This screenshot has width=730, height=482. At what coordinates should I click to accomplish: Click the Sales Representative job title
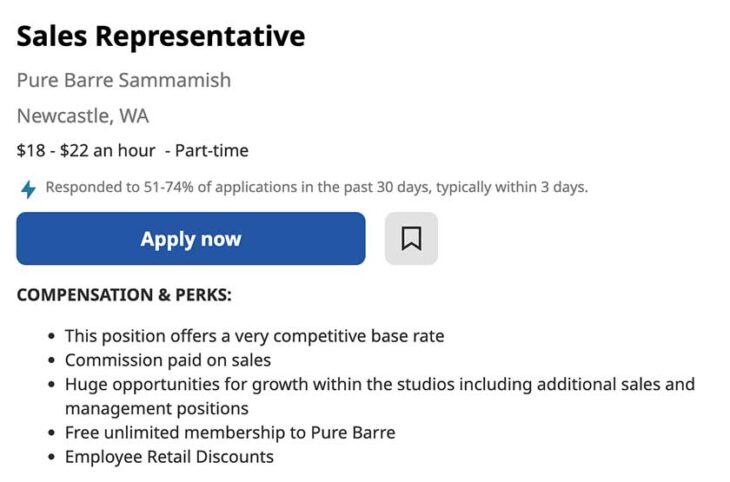click(x=161, y=37)
